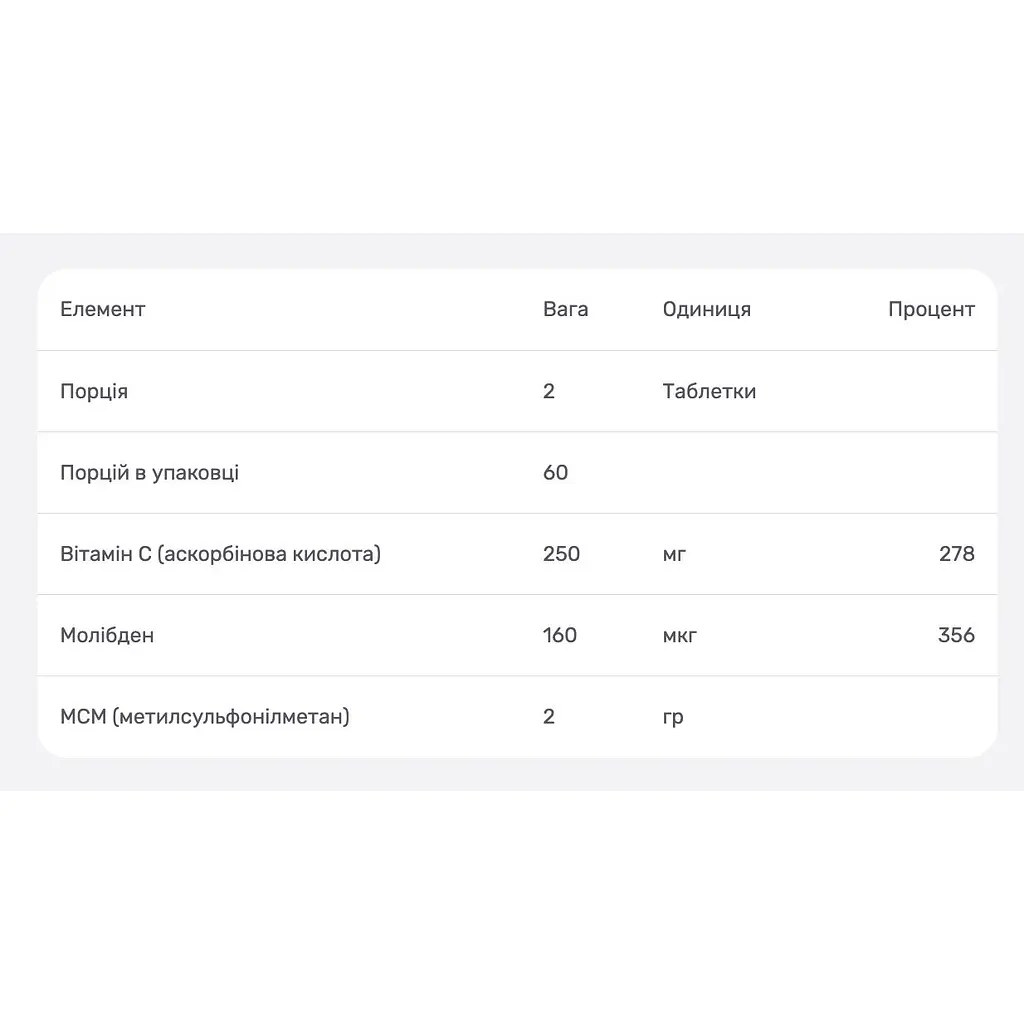Select the Порцій в упаковці row label

[x=150, y=473]
